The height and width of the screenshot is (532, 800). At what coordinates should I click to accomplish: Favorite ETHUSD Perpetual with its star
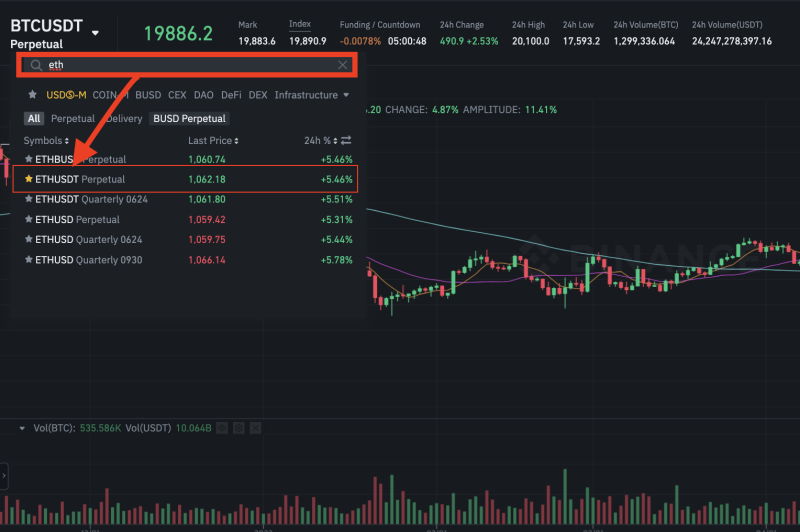point(29,219)
